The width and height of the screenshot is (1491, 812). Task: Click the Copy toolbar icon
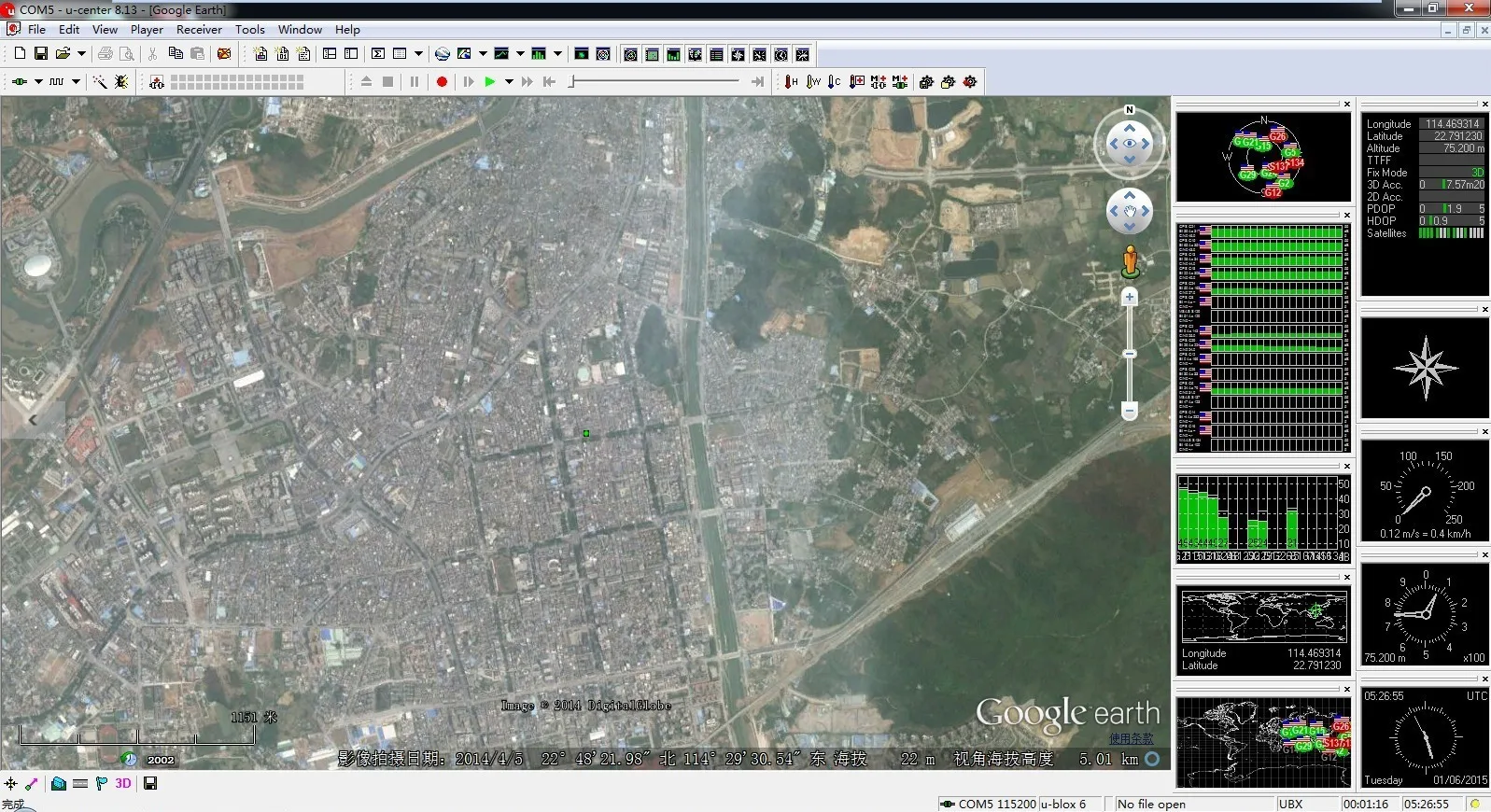[175, 54]
